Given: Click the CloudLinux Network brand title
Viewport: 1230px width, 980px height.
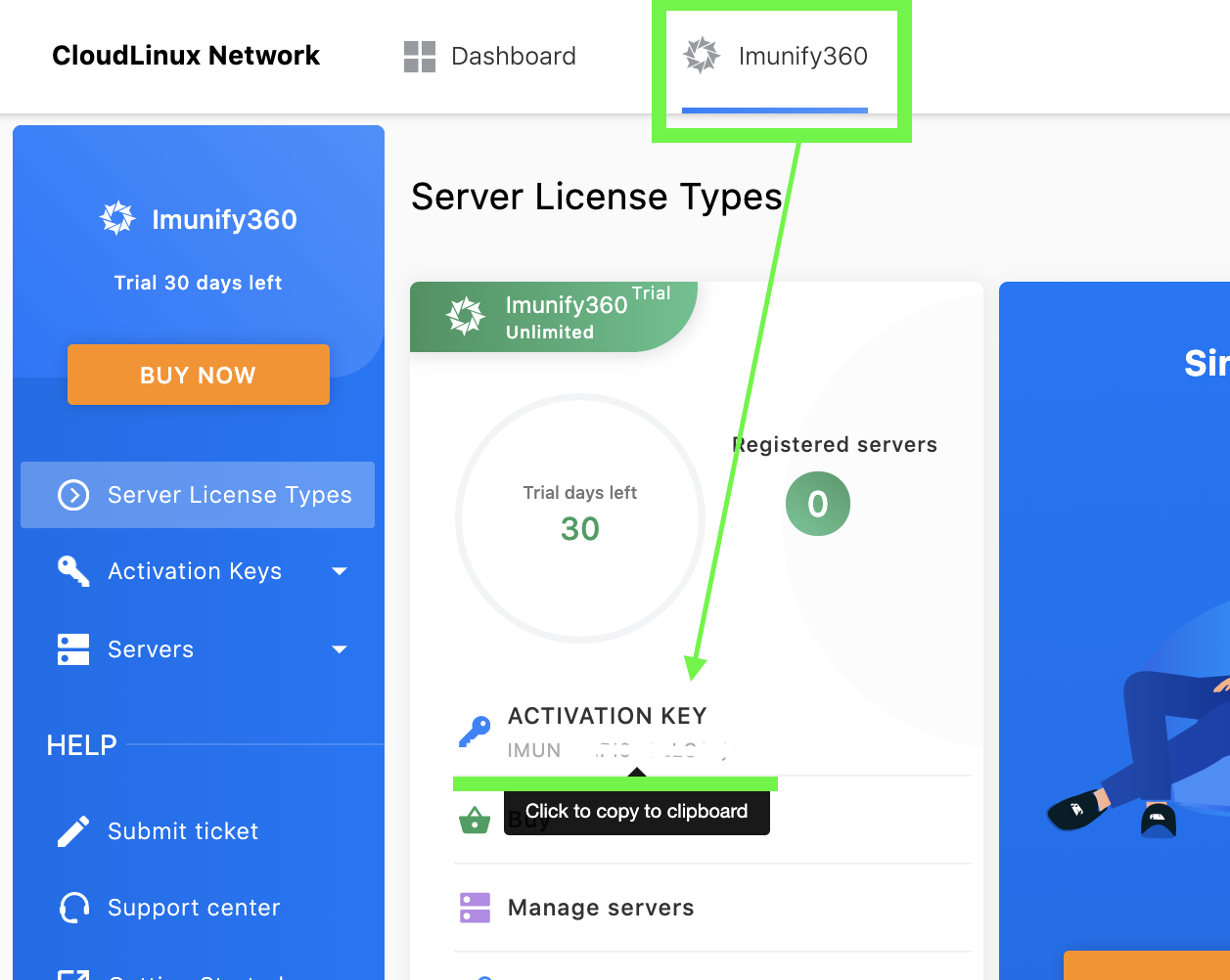Looking at the screenshot, I should 186,56.
